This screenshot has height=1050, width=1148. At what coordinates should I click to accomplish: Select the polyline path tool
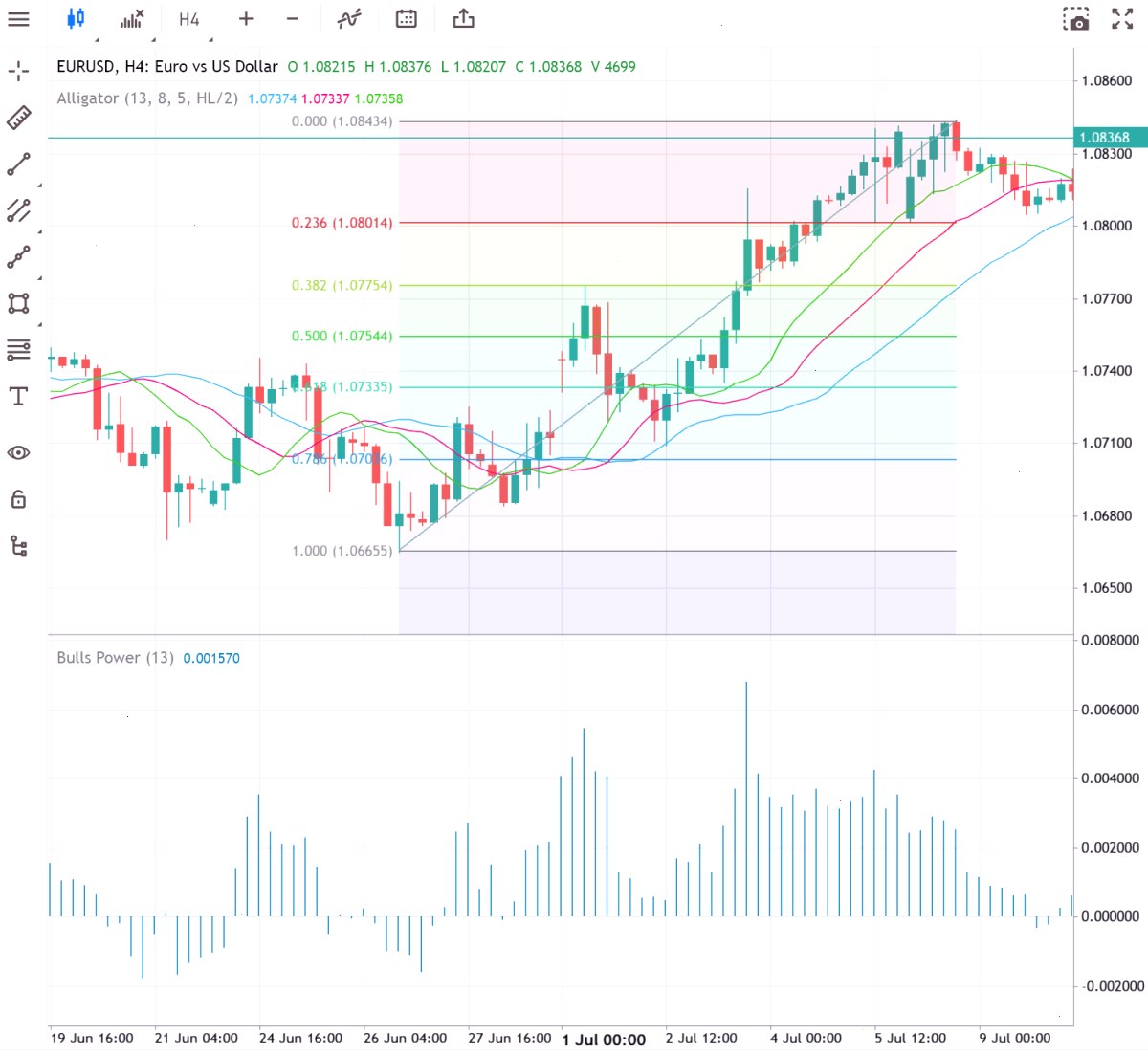(x=18, y=257)
